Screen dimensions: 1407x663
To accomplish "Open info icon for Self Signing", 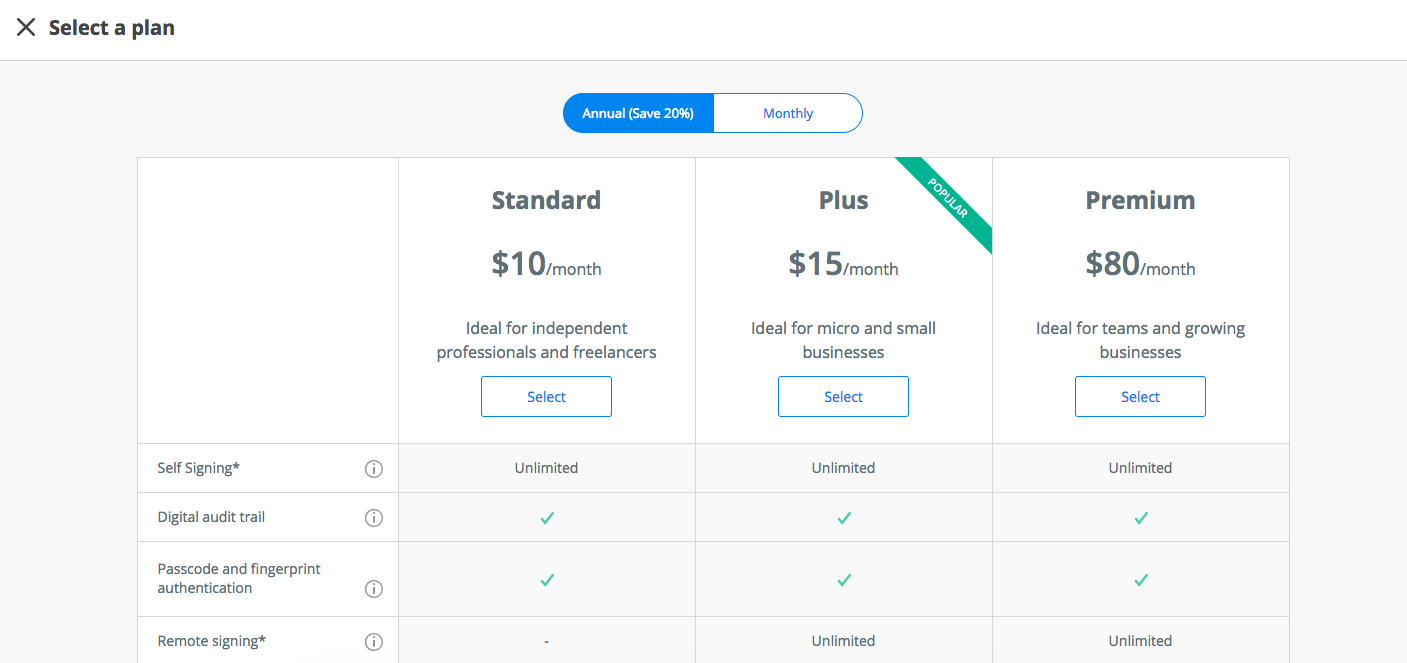I will tap(374, 468).
